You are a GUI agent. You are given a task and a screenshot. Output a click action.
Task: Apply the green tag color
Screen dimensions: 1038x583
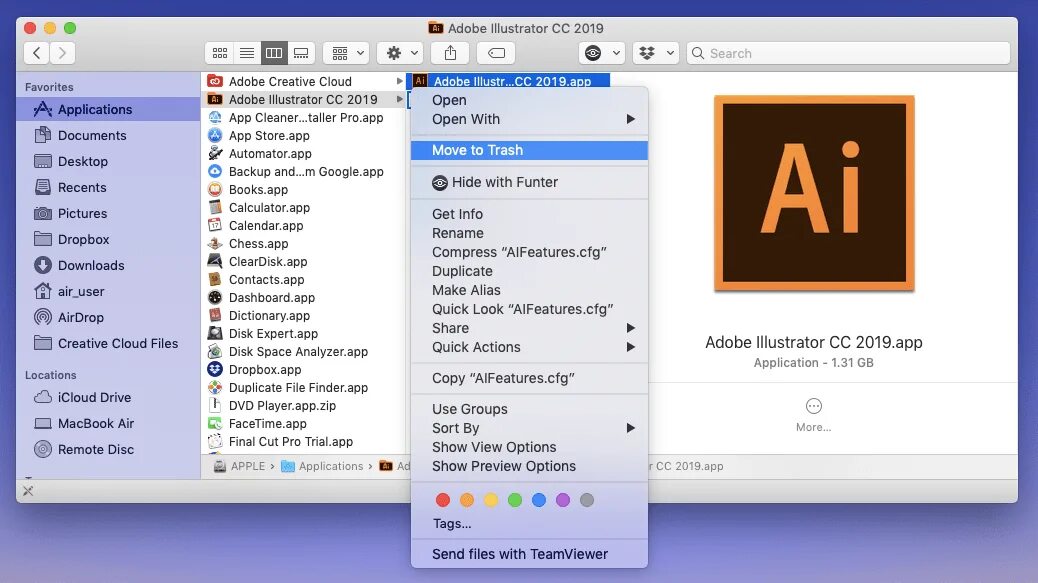tap(514, 500)
